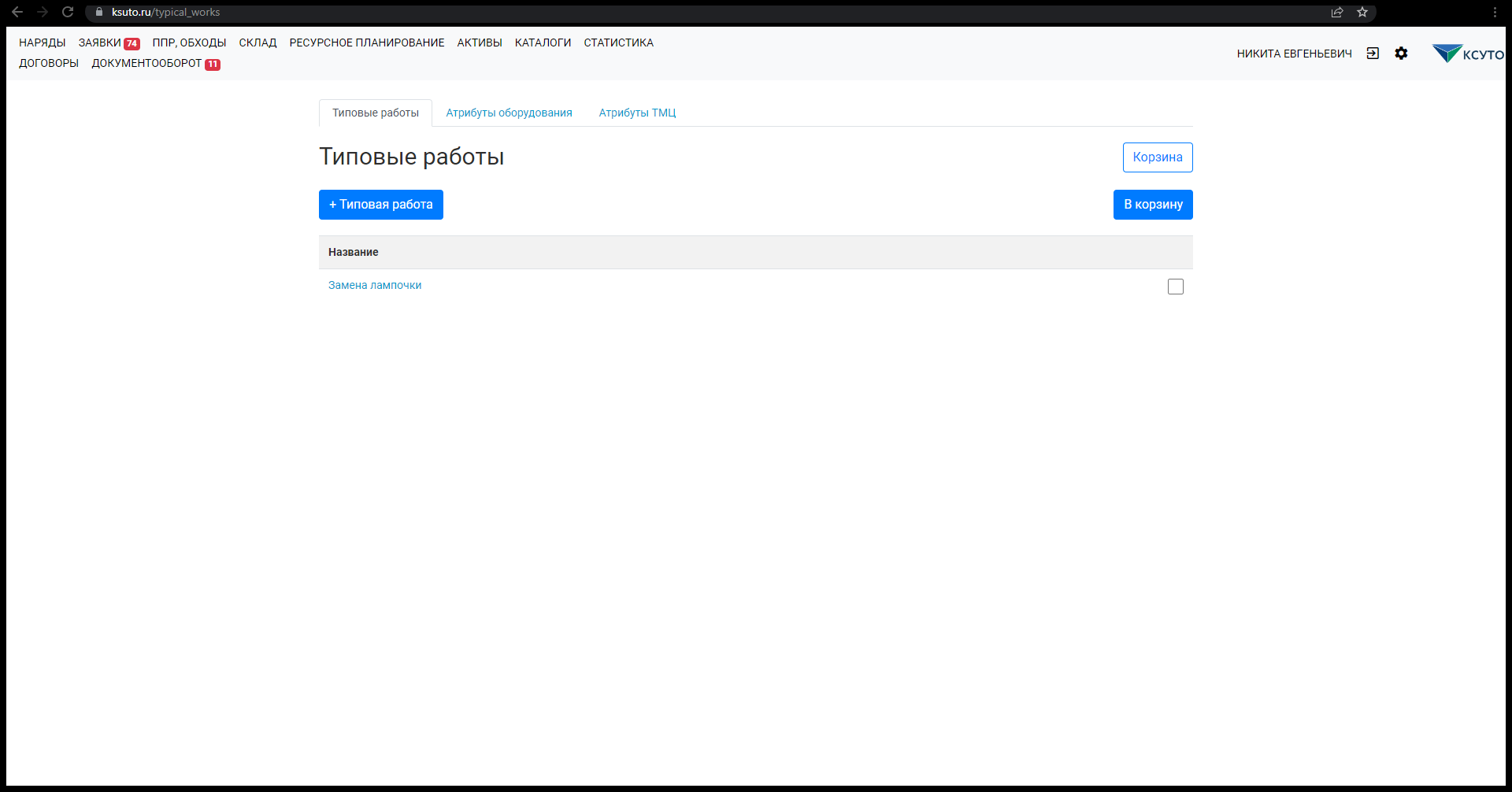This screenshot has height=792, width=1512.
Task: Bookmark page with the star icon
Action: (1362, 12)
